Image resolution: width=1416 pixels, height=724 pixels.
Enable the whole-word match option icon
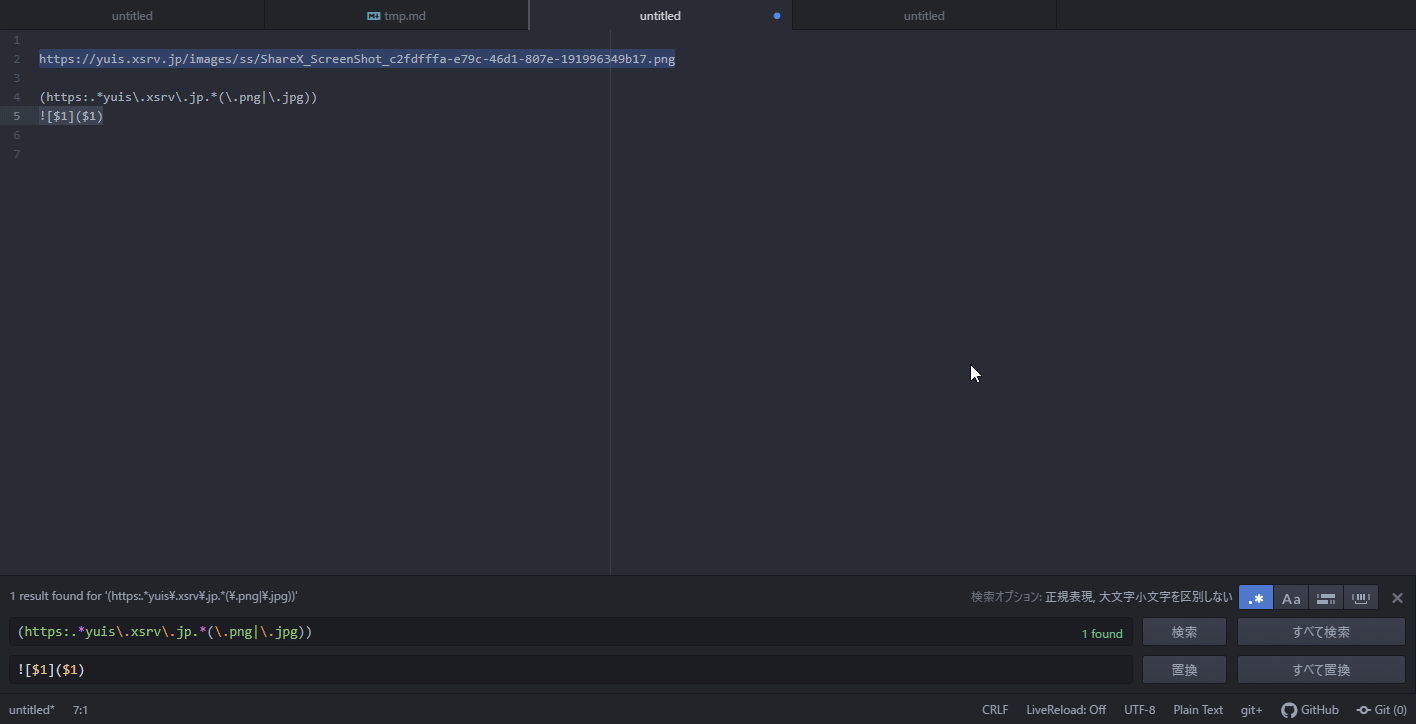(x=1361, y=598)
